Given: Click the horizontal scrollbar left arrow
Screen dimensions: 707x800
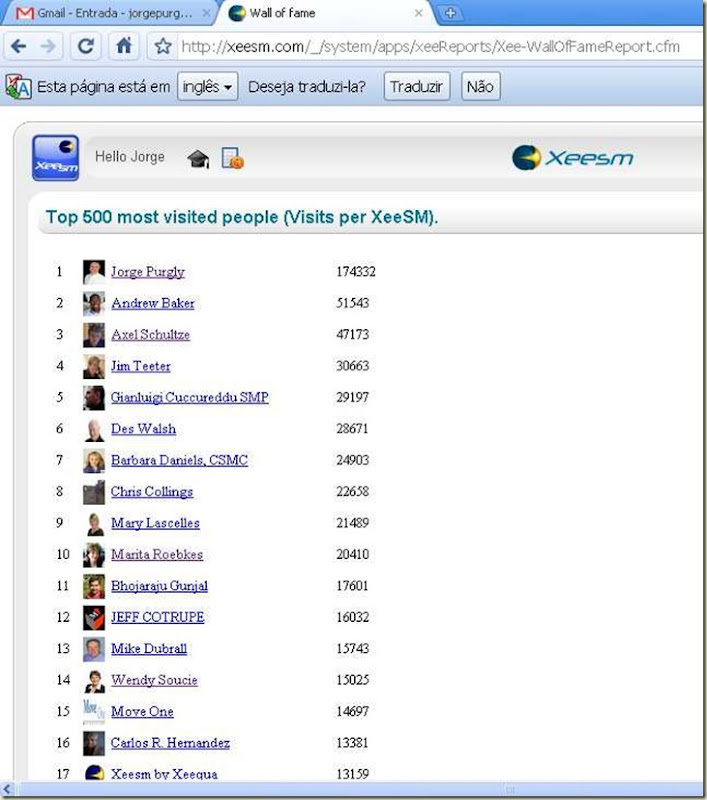Looking at the screenshot, I should [7, 789].
